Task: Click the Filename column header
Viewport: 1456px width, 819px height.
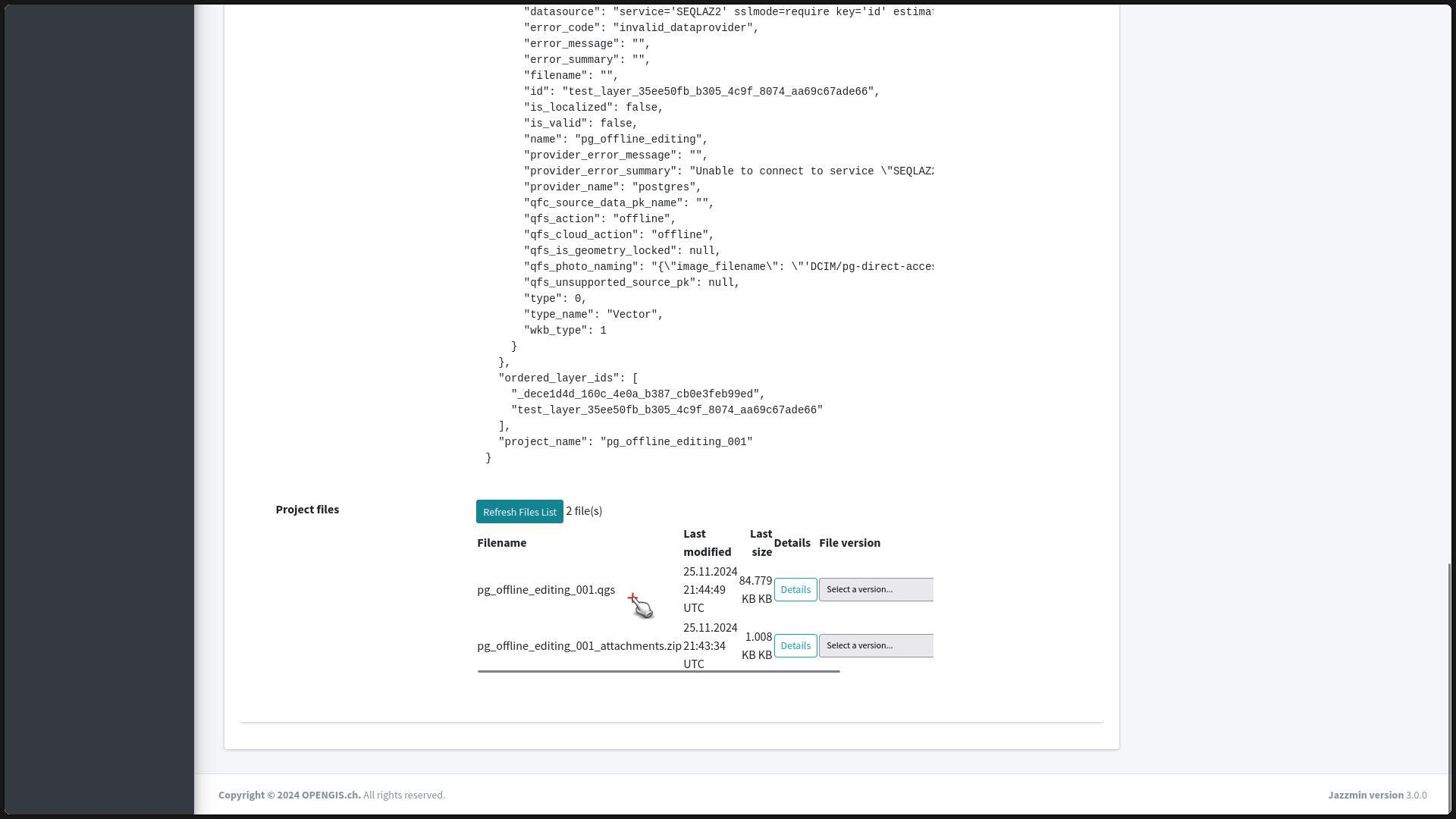Action: coord(501,543)
